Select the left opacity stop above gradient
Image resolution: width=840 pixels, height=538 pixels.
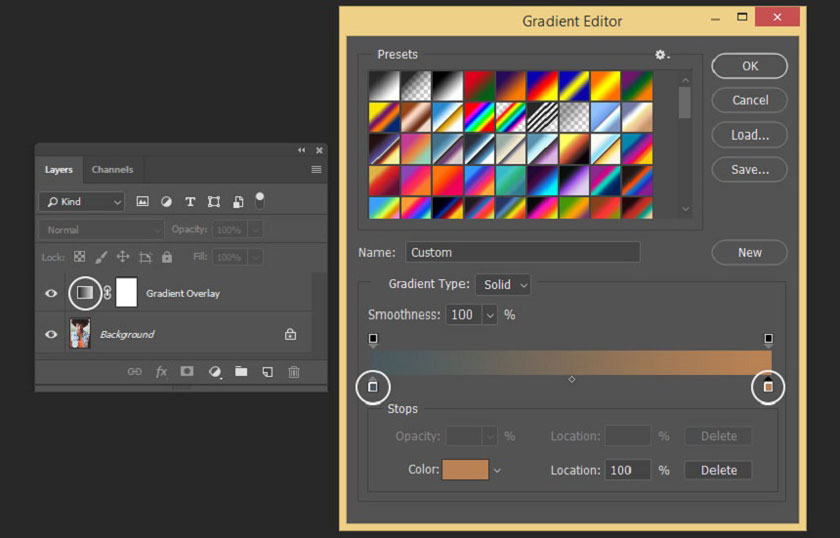[x=373, y=339]
